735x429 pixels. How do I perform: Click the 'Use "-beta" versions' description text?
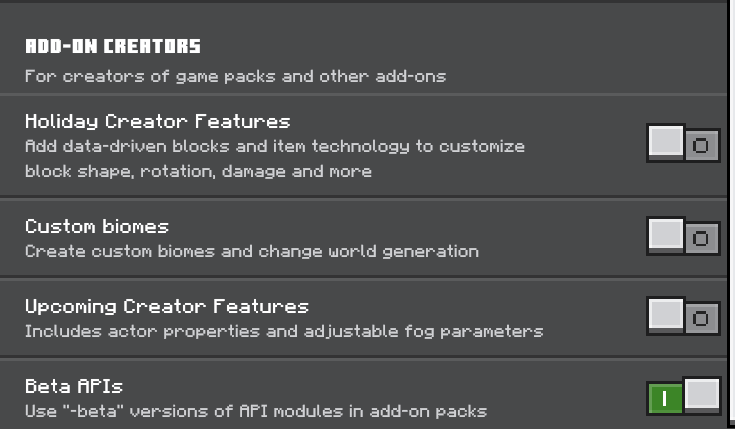(255, 411)
